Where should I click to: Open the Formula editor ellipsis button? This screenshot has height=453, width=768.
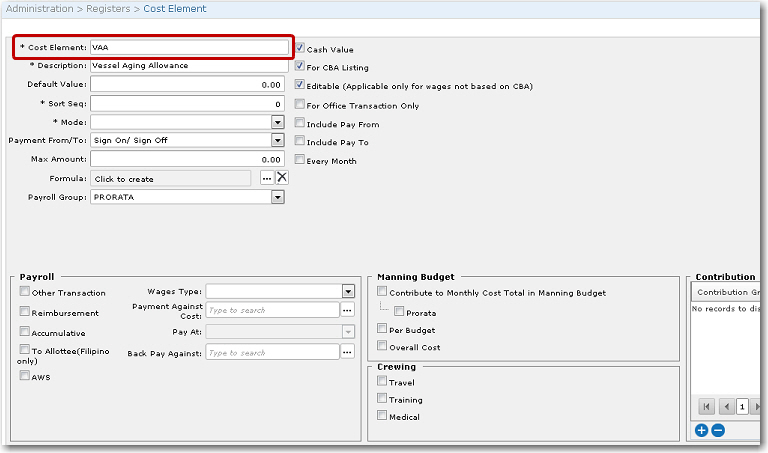266,178
